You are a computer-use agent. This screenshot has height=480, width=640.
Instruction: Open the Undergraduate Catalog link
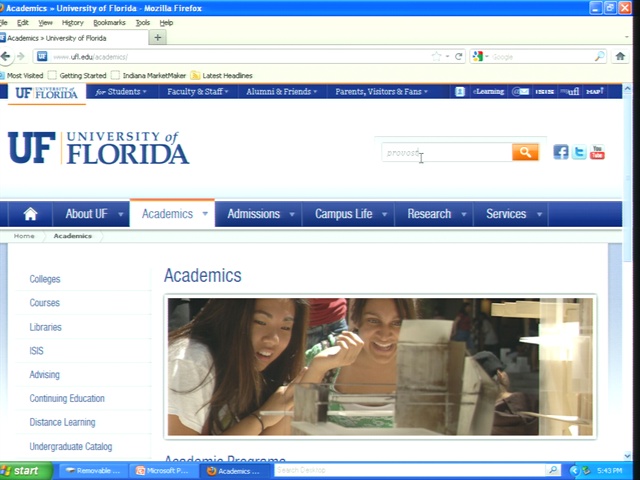coord(71,447)
